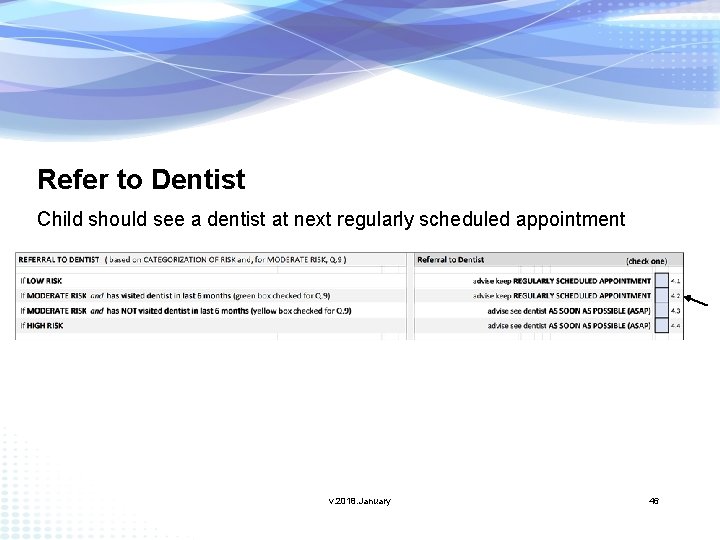Click the first 'advise keep REGULARLY SCHEDULED APPOINTMENT' text
Image resolution: width=720 pixels, height=540 pixels.
coord(562,281)
